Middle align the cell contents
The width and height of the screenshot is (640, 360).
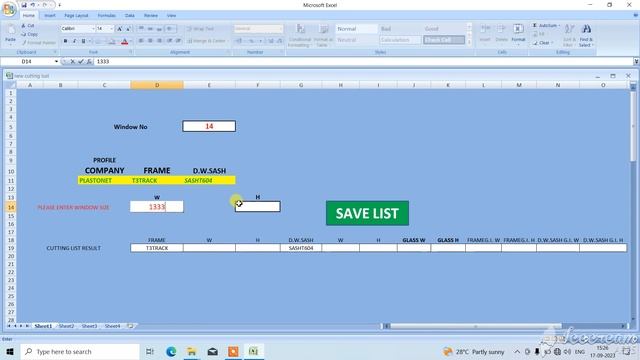coord(150,29)
